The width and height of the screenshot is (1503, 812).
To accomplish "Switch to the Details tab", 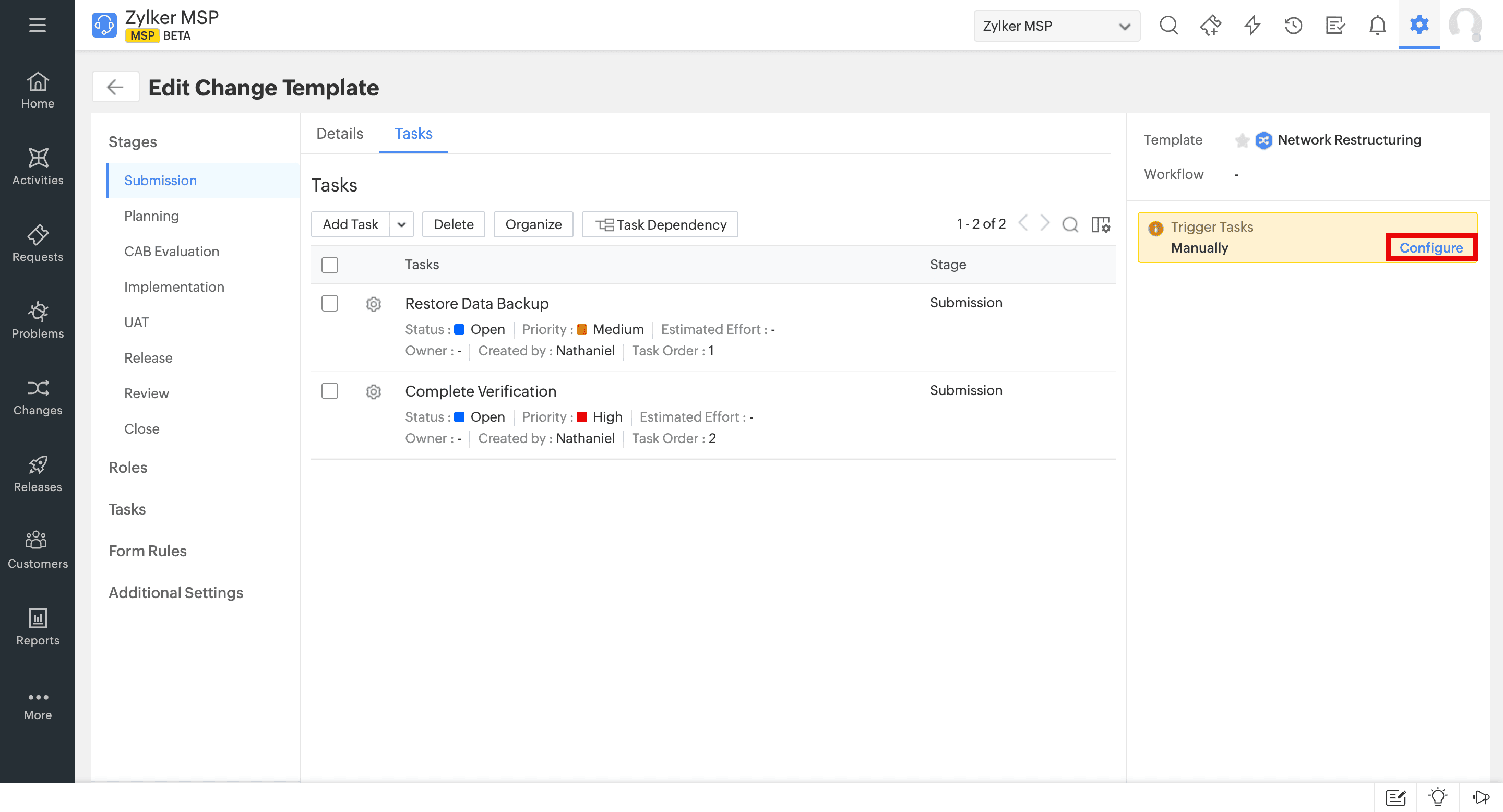I will click(340, 134).
